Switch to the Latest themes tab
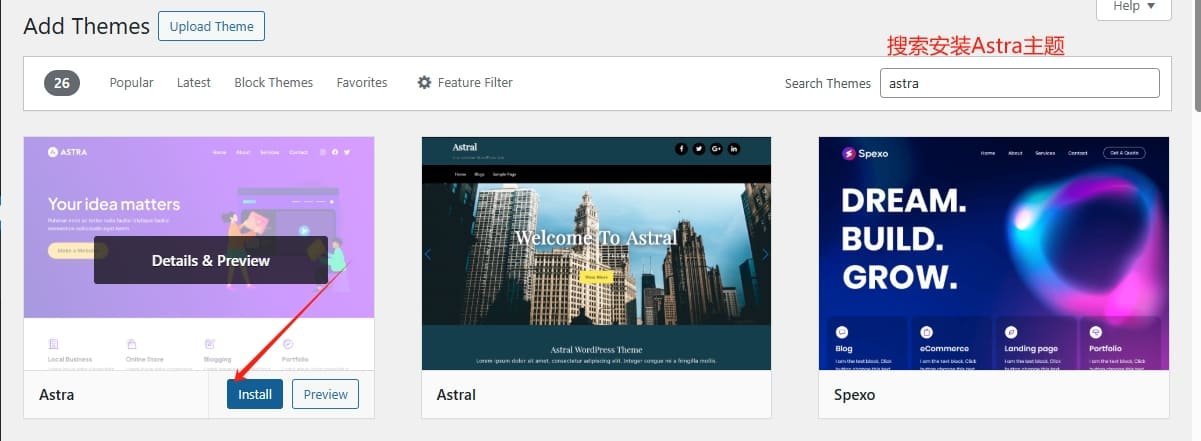 (x=194, y=83)
